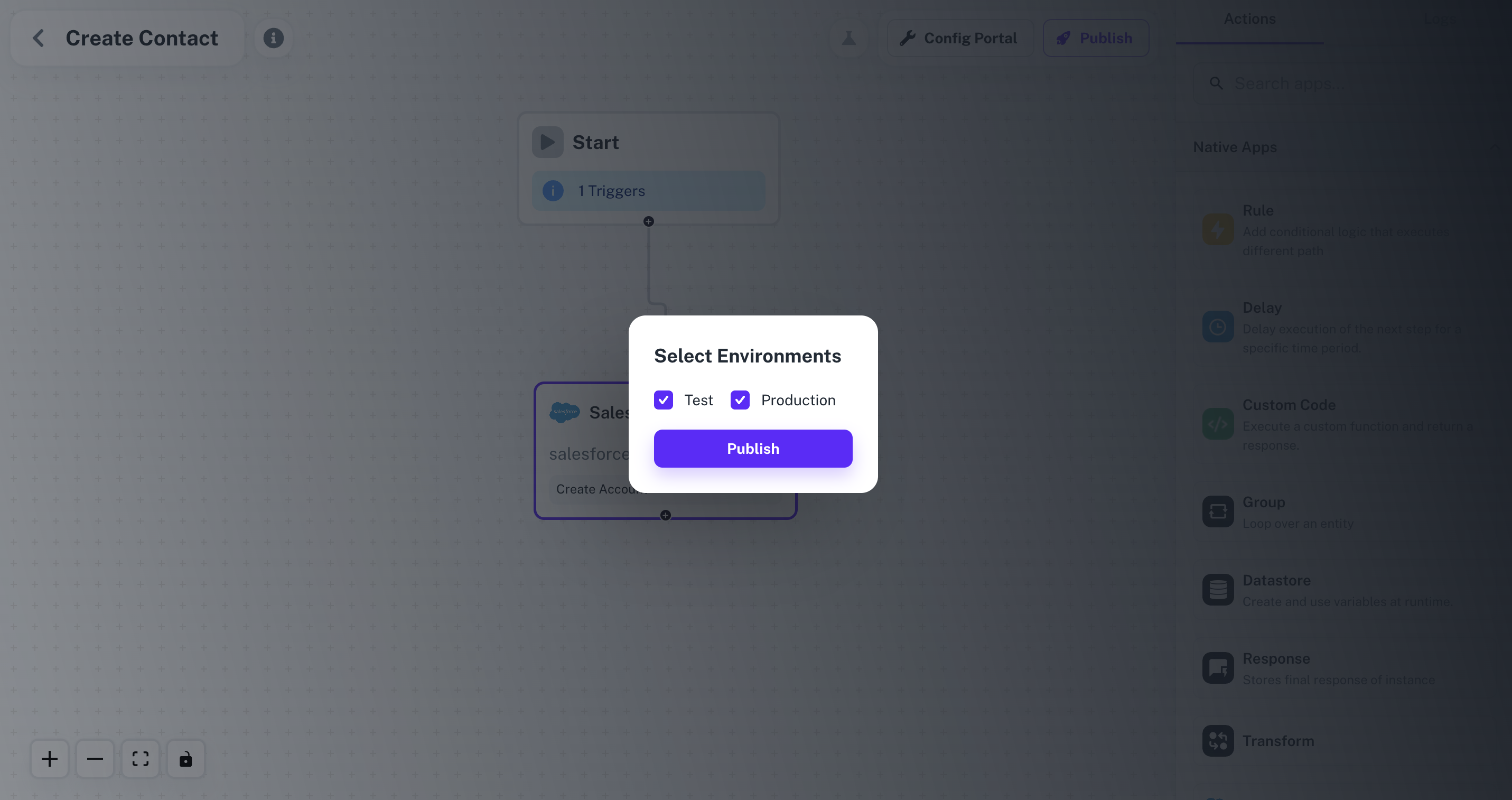Open the Actions tab
1512x800 pixels.
tap(1249, 18)
